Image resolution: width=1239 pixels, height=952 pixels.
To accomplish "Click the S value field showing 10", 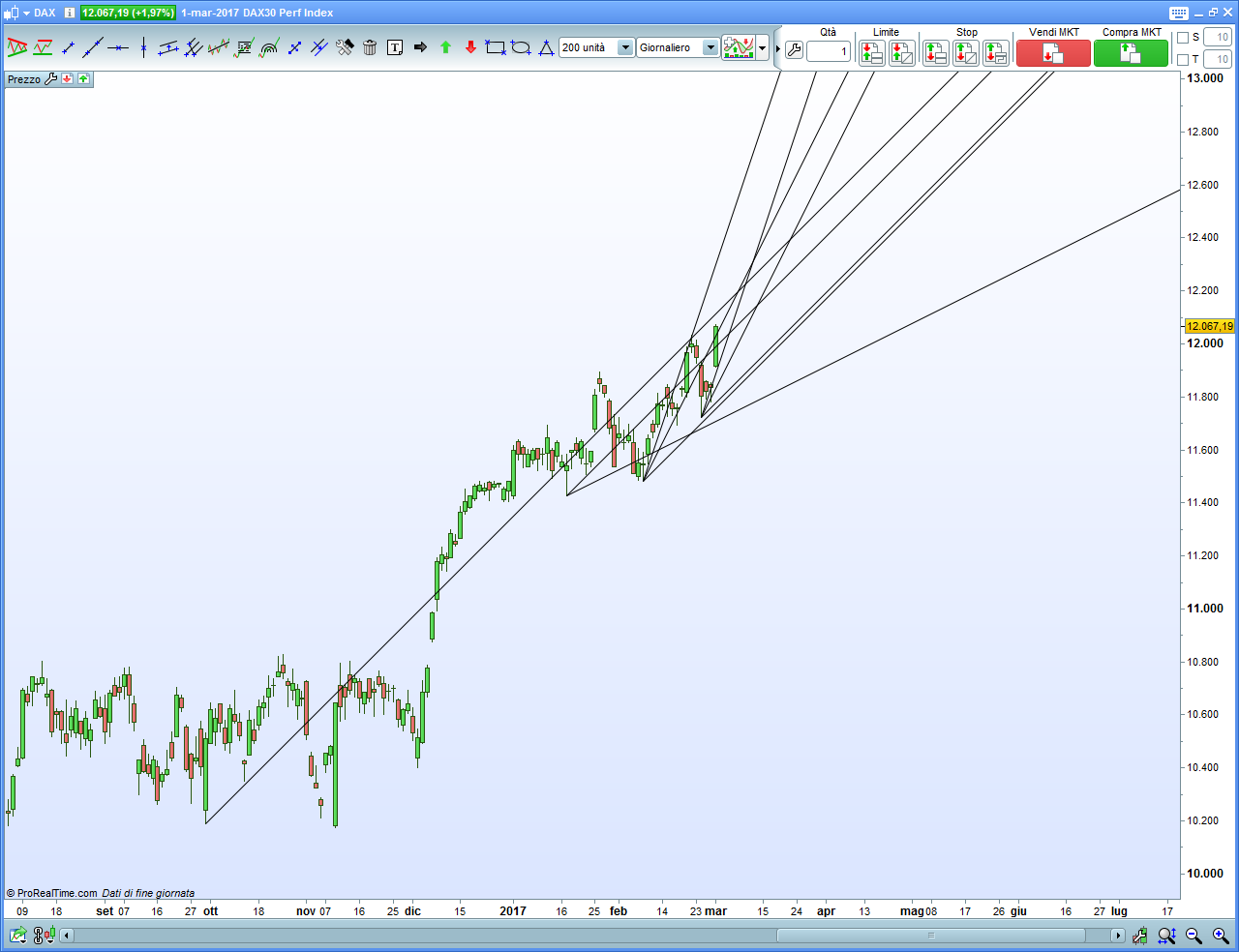I will point(1217,38).
